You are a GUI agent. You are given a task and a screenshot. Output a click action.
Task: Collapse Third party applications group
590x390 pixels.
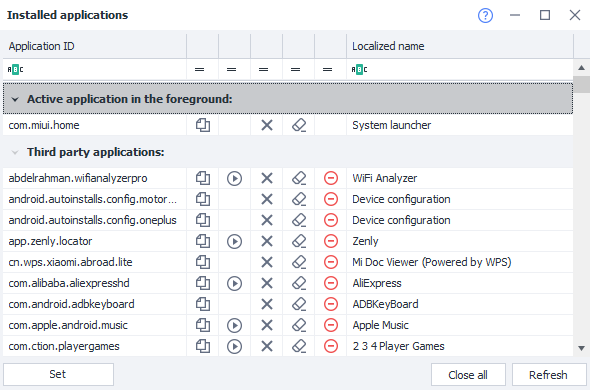tap(15, 152)
